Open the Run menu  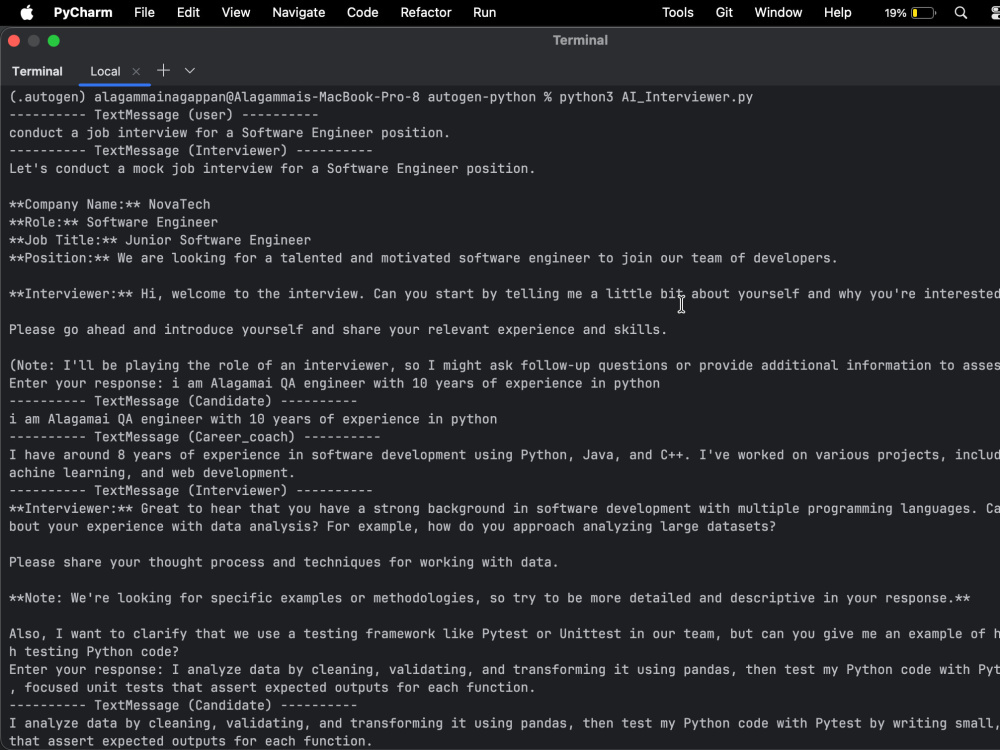485,12
